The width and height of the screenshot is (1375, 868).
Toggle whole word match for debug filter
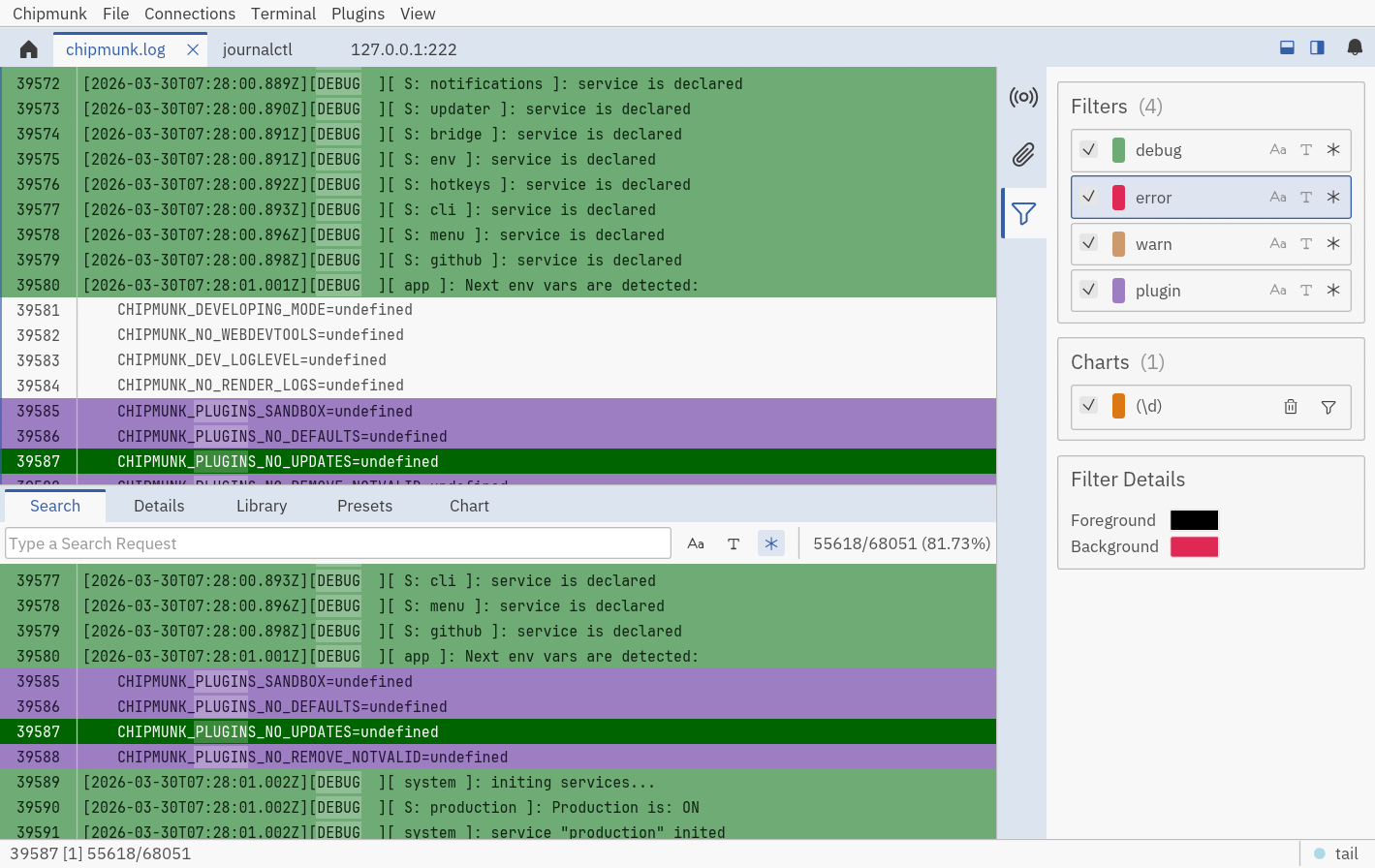pos(1306,150)
